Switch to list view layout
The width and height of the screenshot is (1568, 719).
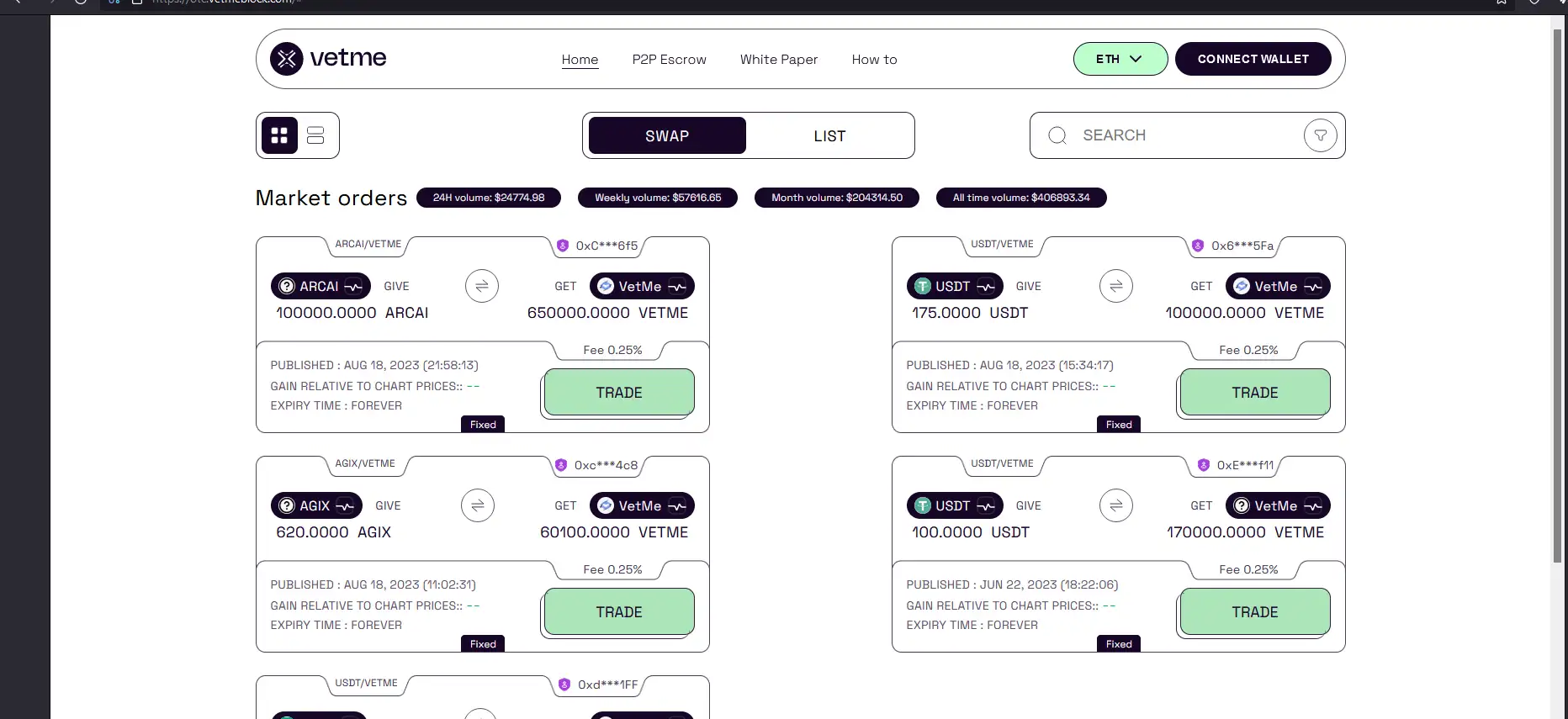coord(315,135)
